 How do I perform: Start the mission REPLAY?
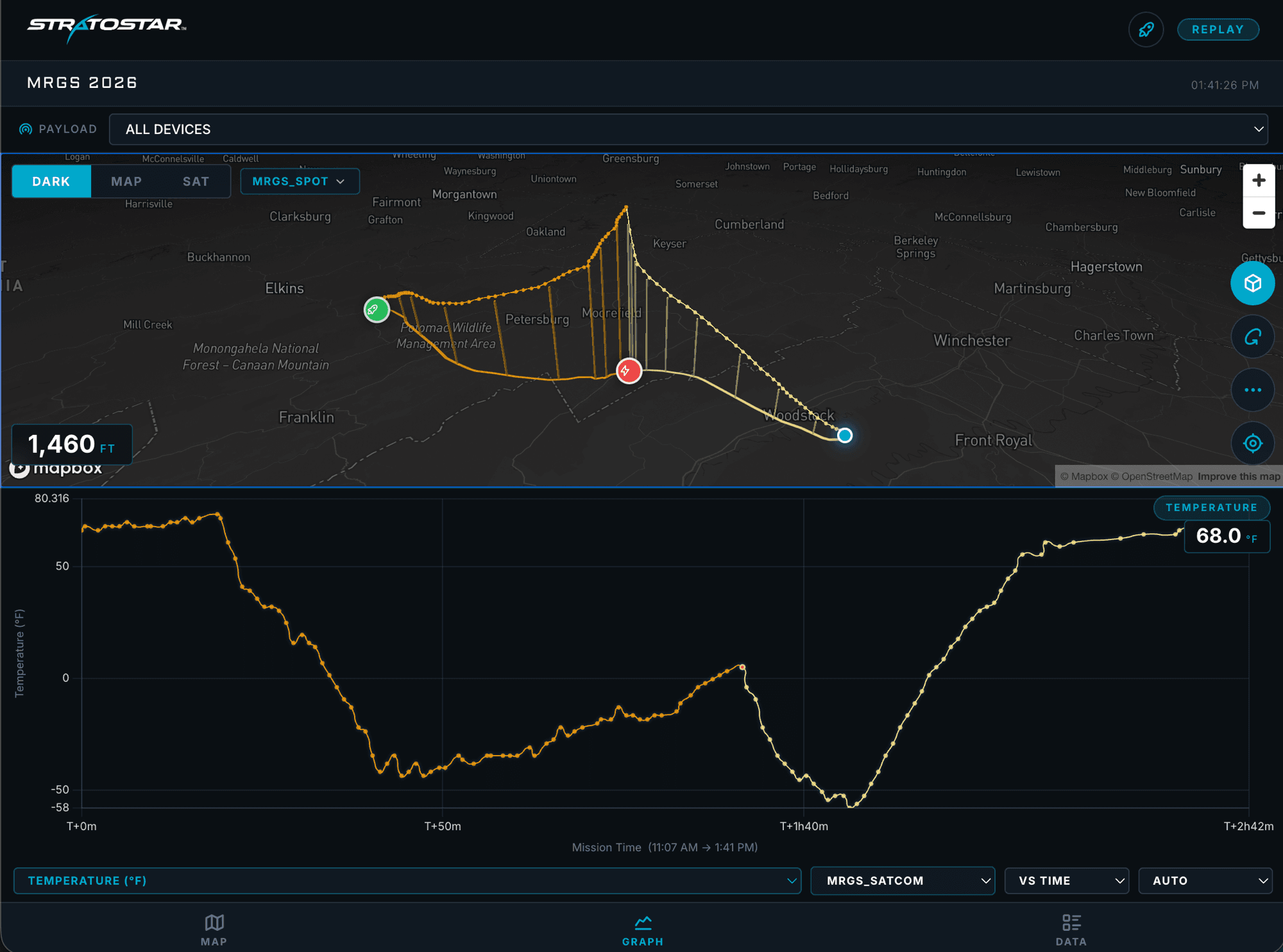coord(1218,30)
